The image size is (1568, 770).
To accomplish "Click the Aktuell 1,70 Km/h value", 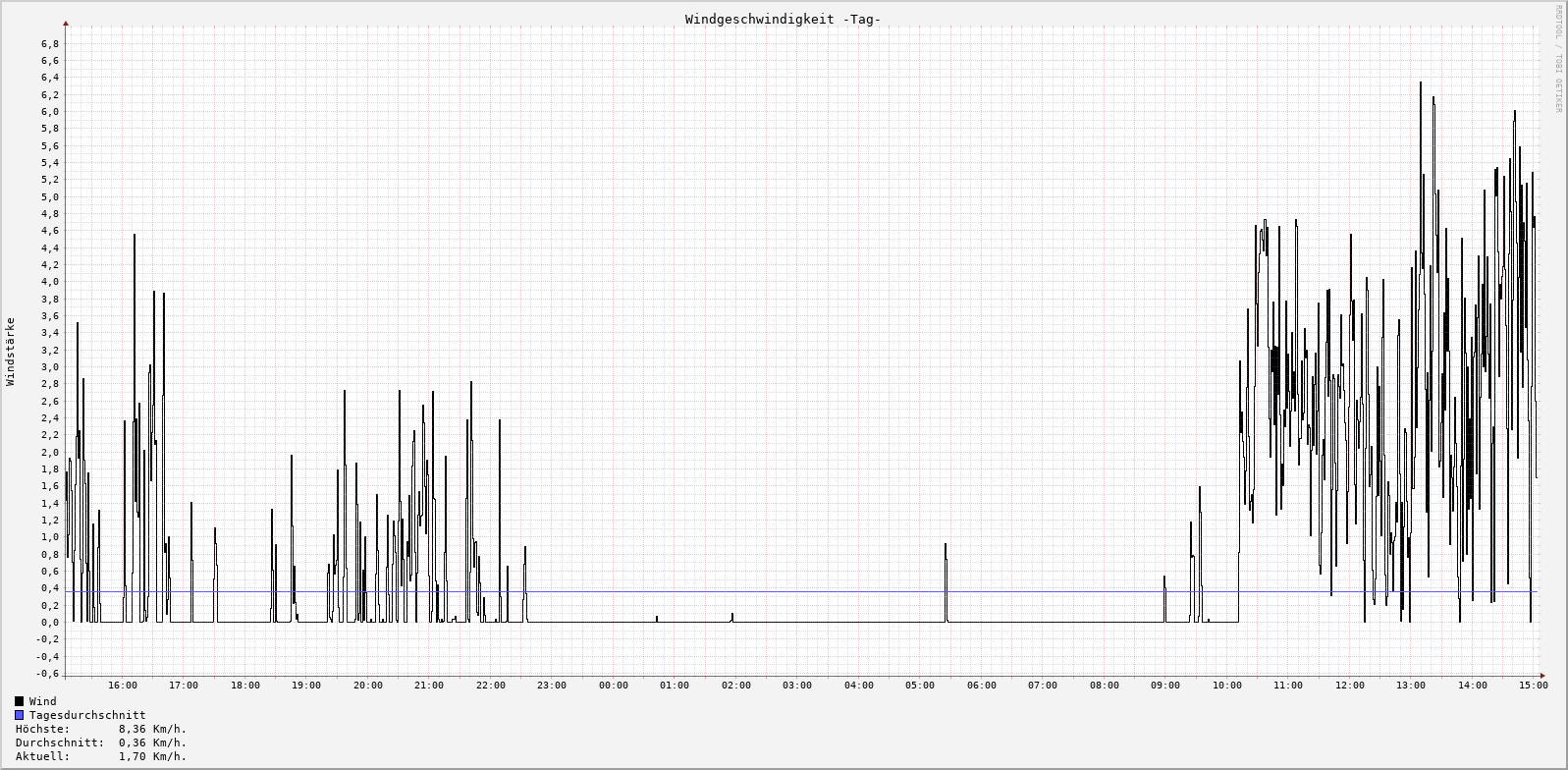I will point(152,756).
